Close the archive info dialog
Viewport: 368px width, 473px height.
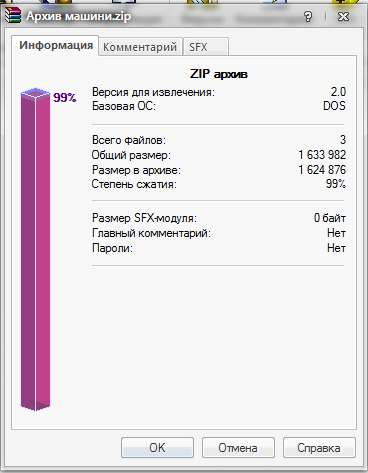[x=343, y=16]
